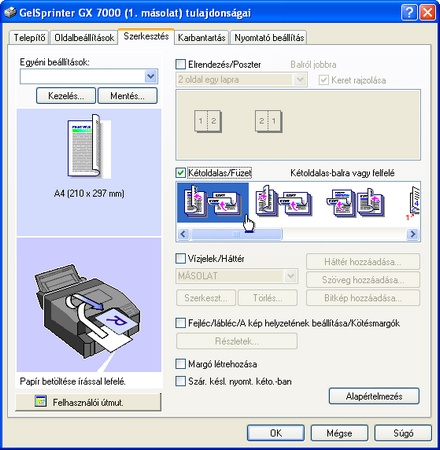Toggle Szár. késl. nyomt. kéto.-ban checkbox
This screenshot has width=440, height=450.
180,381
